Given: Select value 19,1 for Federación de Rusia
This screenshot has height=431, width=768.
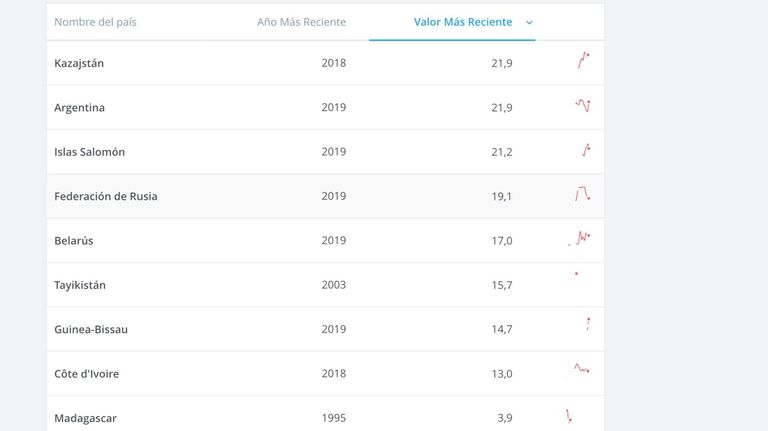Looking at the screenshot, I should [502, 196].
